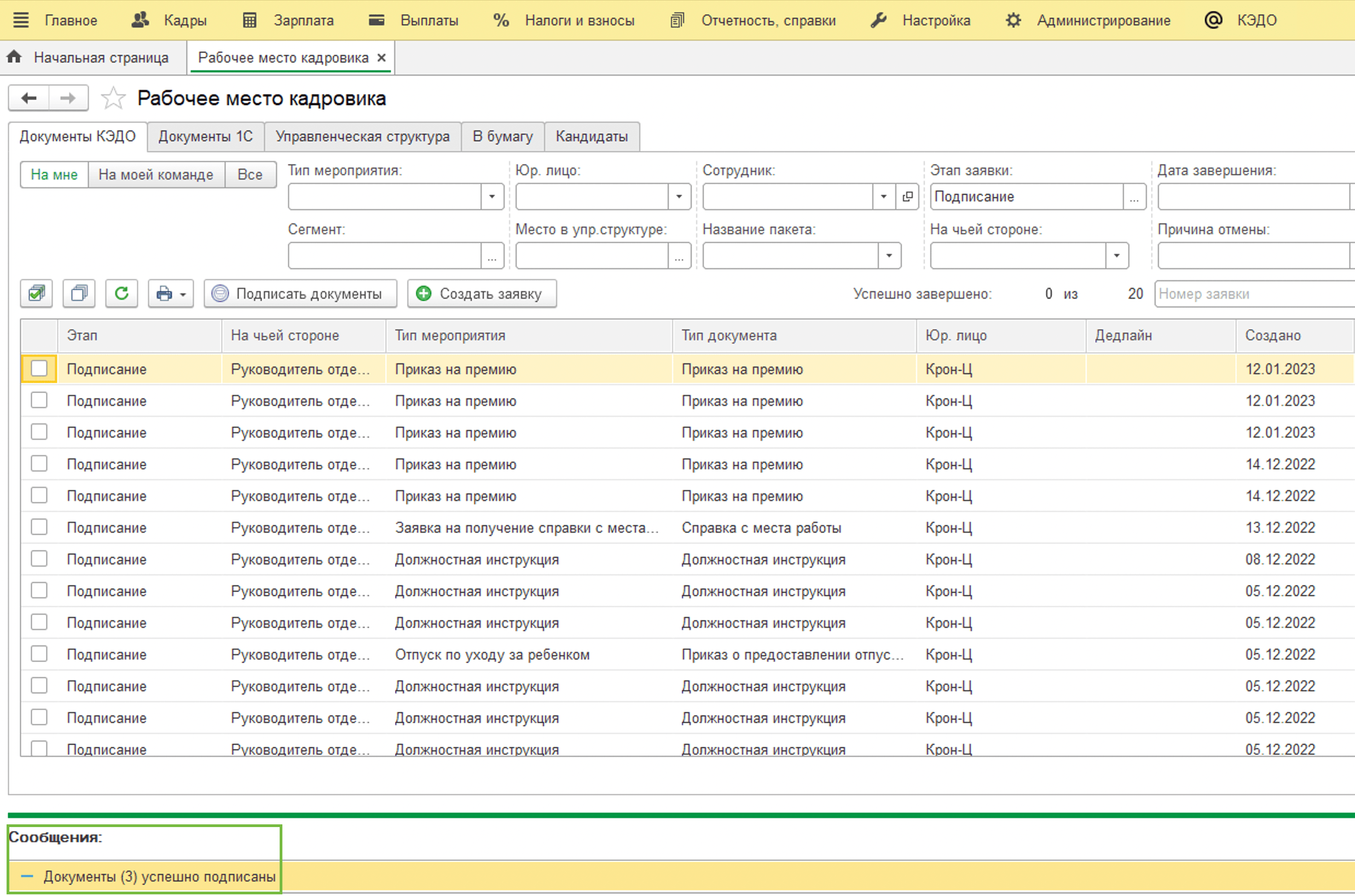Refresh the list with green arrow icon
Screen dimensions: 1355x896
[x=121, y=294]
